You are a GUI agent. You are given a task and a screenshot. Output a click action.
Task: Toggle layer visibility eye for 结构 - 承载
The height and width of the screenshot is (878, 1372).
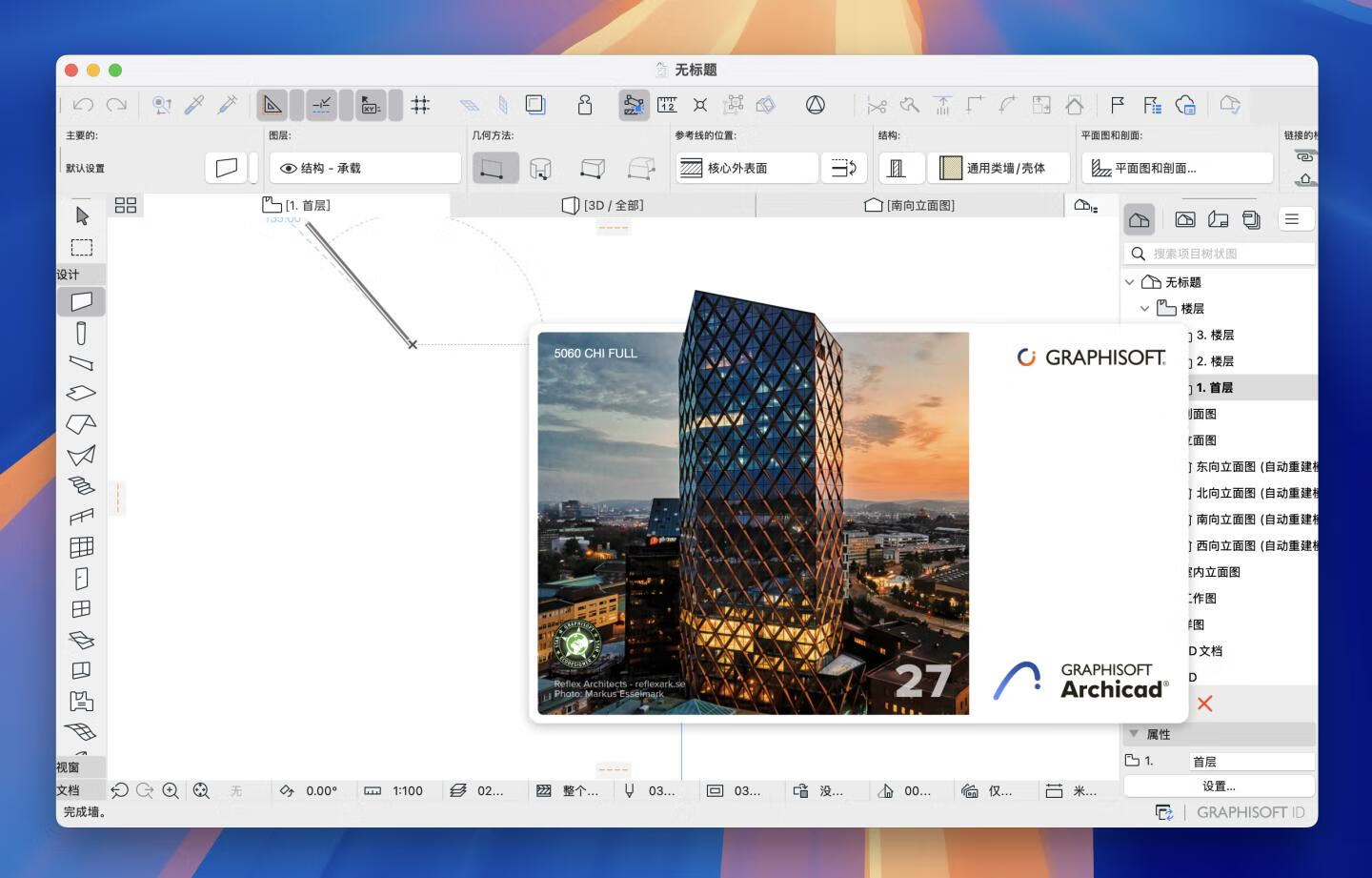click(x=288, y=168)
